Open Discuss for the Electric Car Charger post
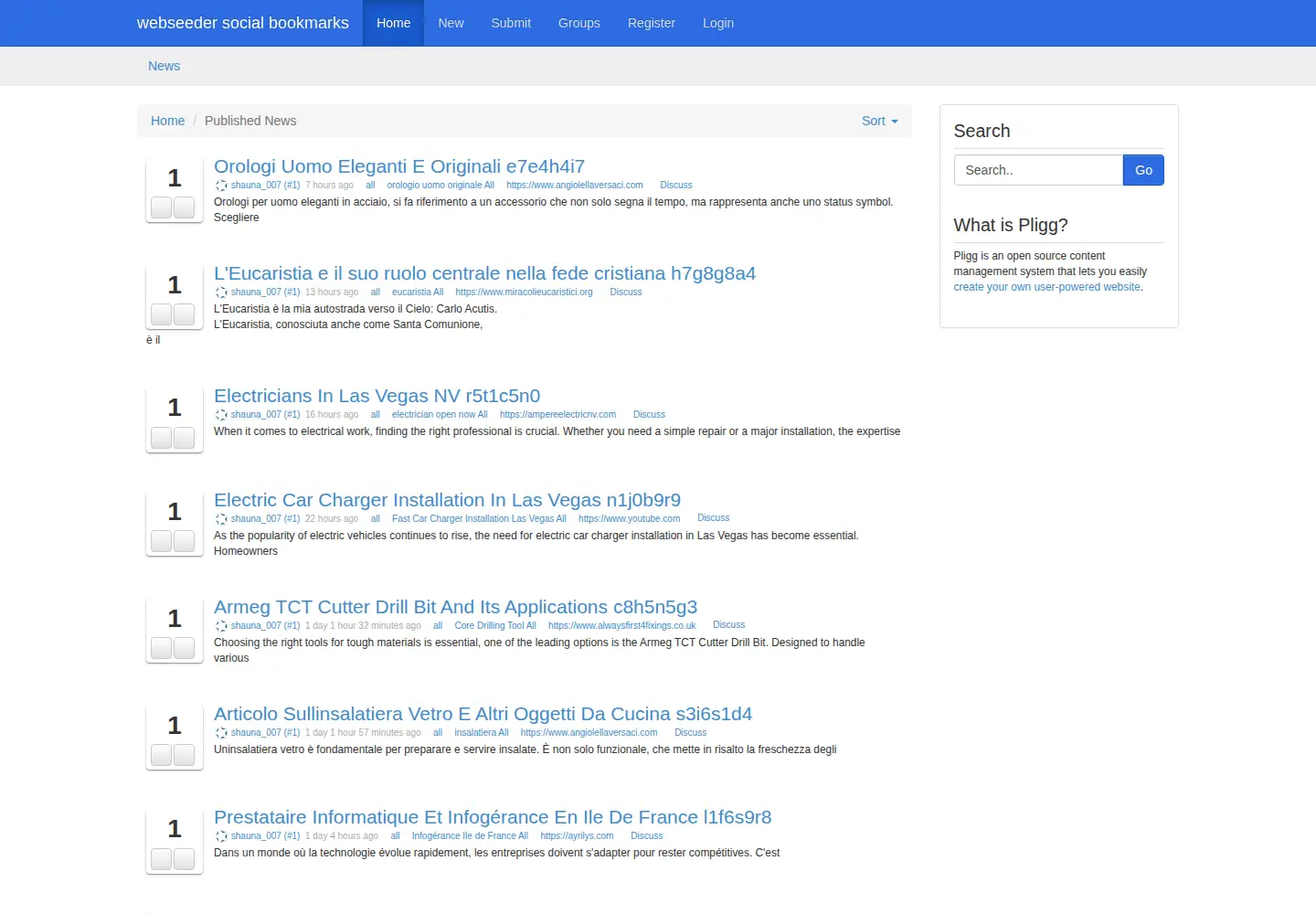Image resolution: width=1316 pixels, height=914 pixels. click(714, 518)
